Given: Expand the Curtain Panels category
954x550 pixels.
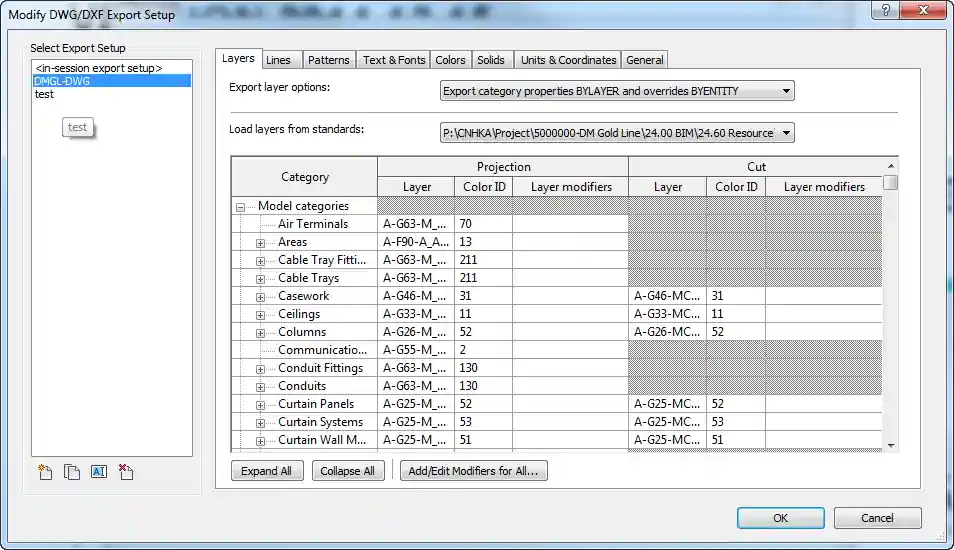Looking at the screenshot, I should coord(260,405).
